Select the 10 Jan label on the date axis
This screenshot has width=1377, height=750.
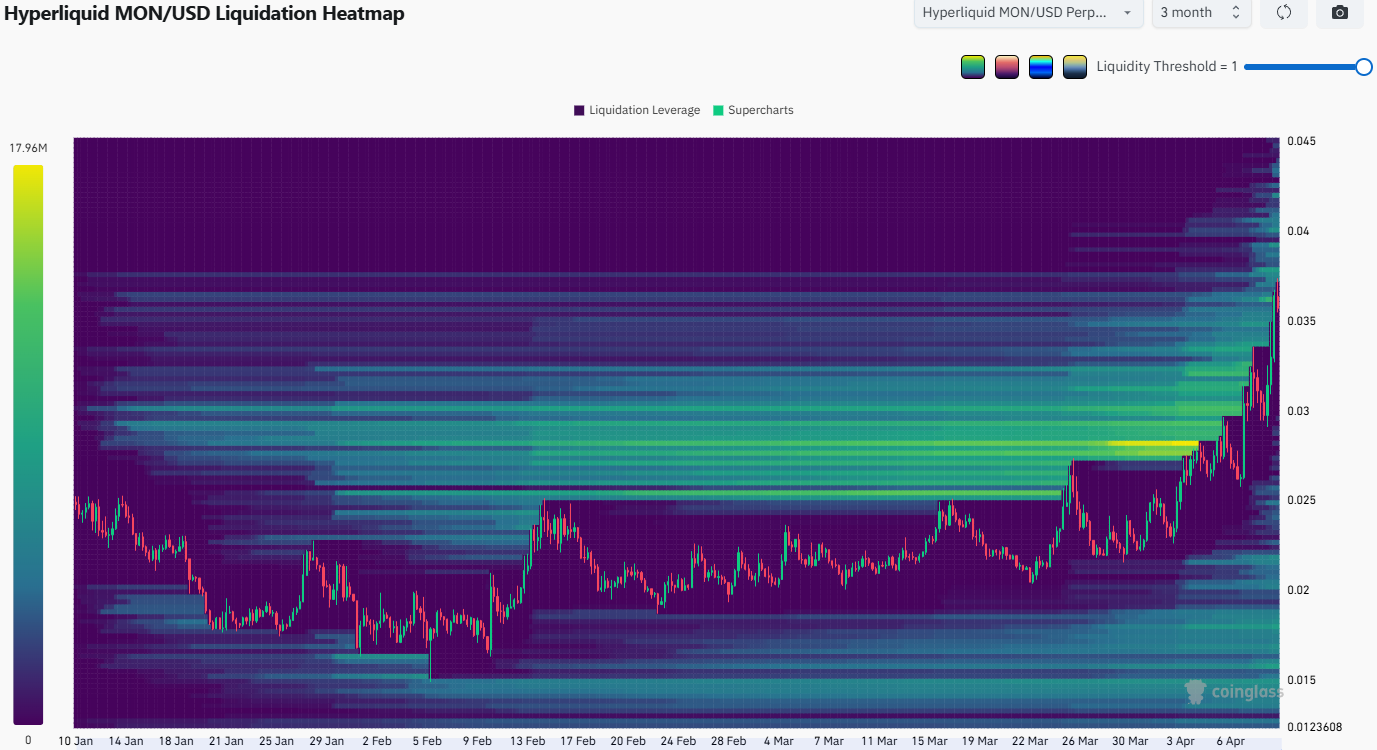click(x=75, y=741)
